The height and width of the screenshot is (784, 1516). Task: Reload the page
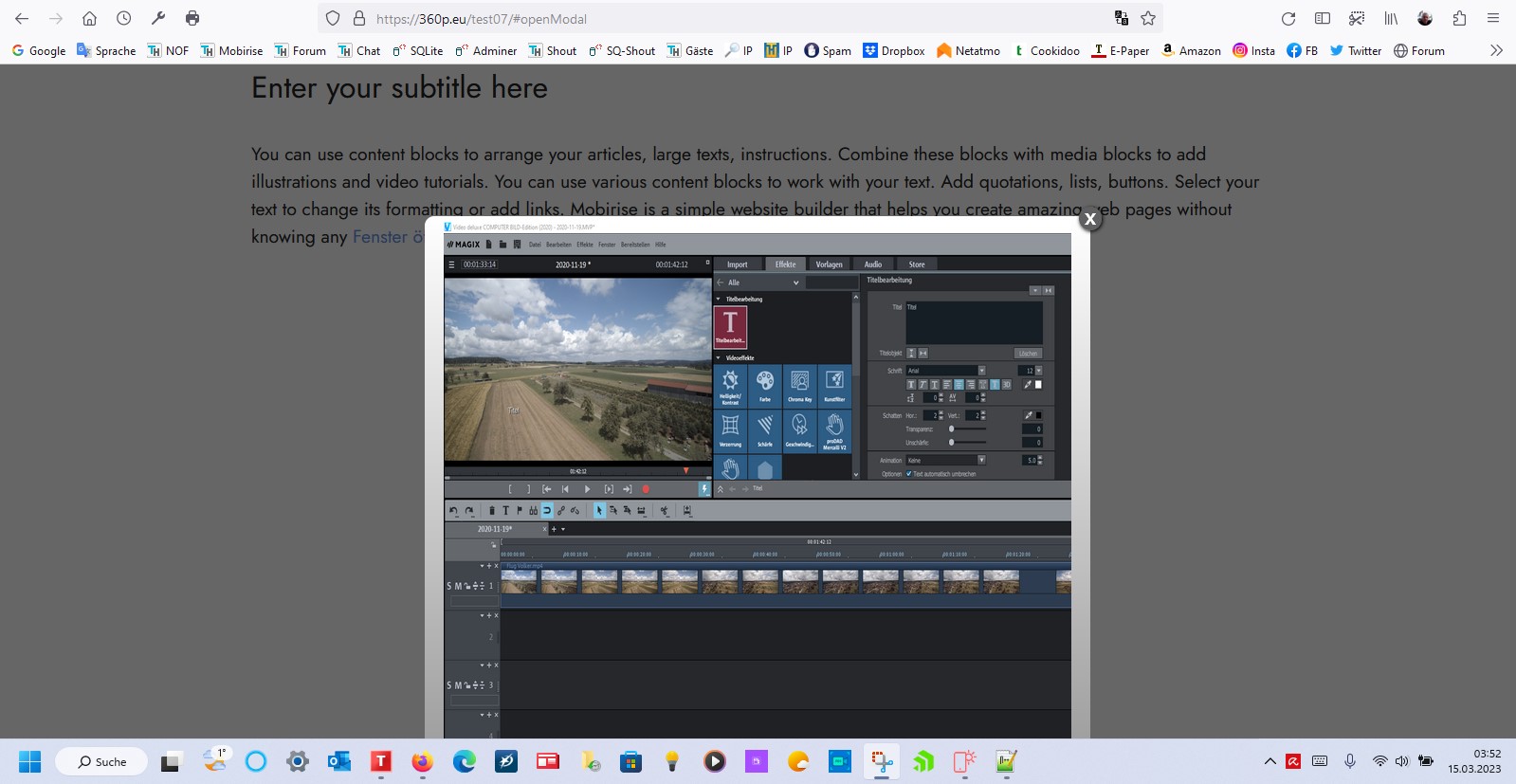click(x=1288, y=18)
